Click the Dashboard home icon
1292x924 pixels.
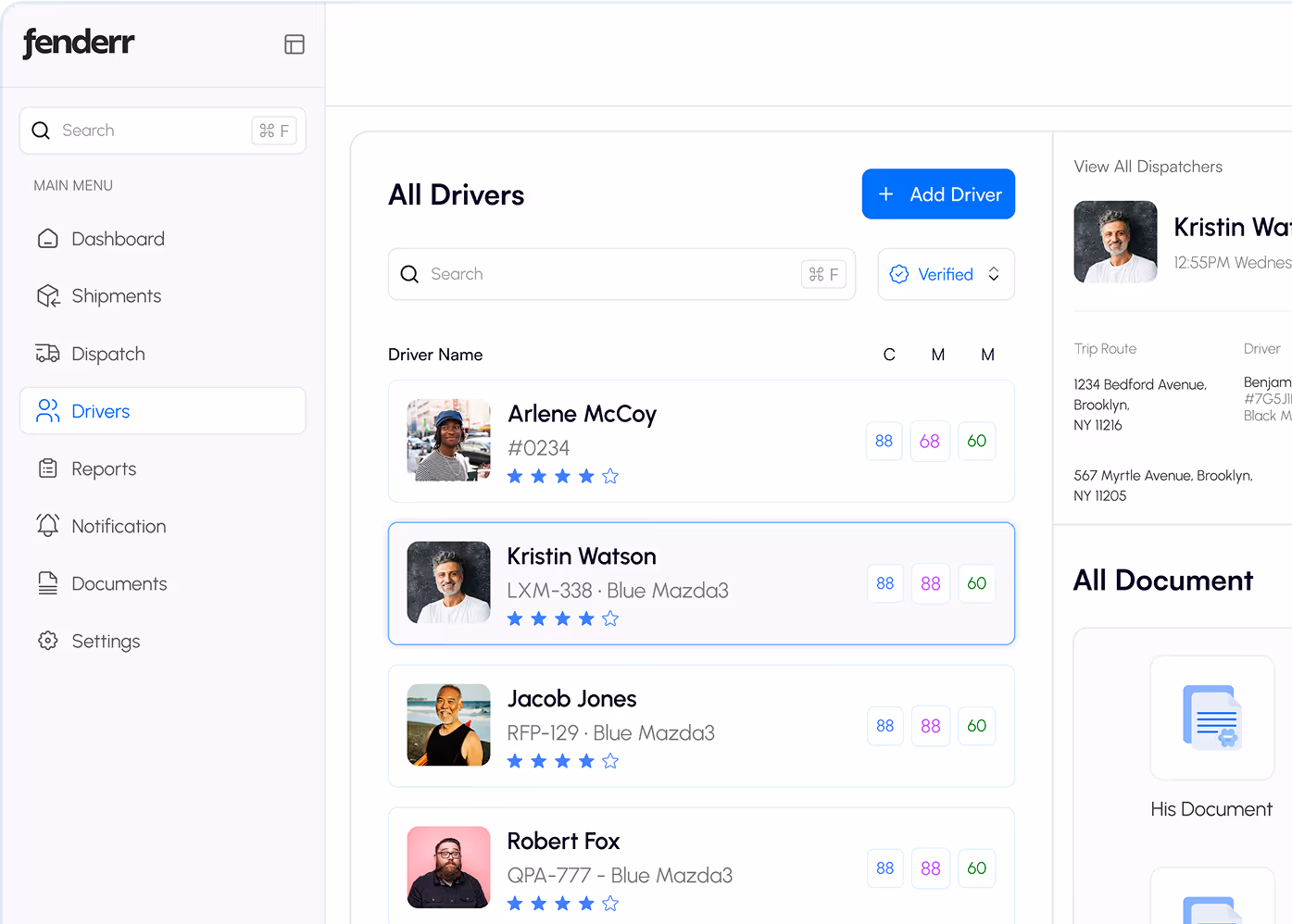pos(47,239)
